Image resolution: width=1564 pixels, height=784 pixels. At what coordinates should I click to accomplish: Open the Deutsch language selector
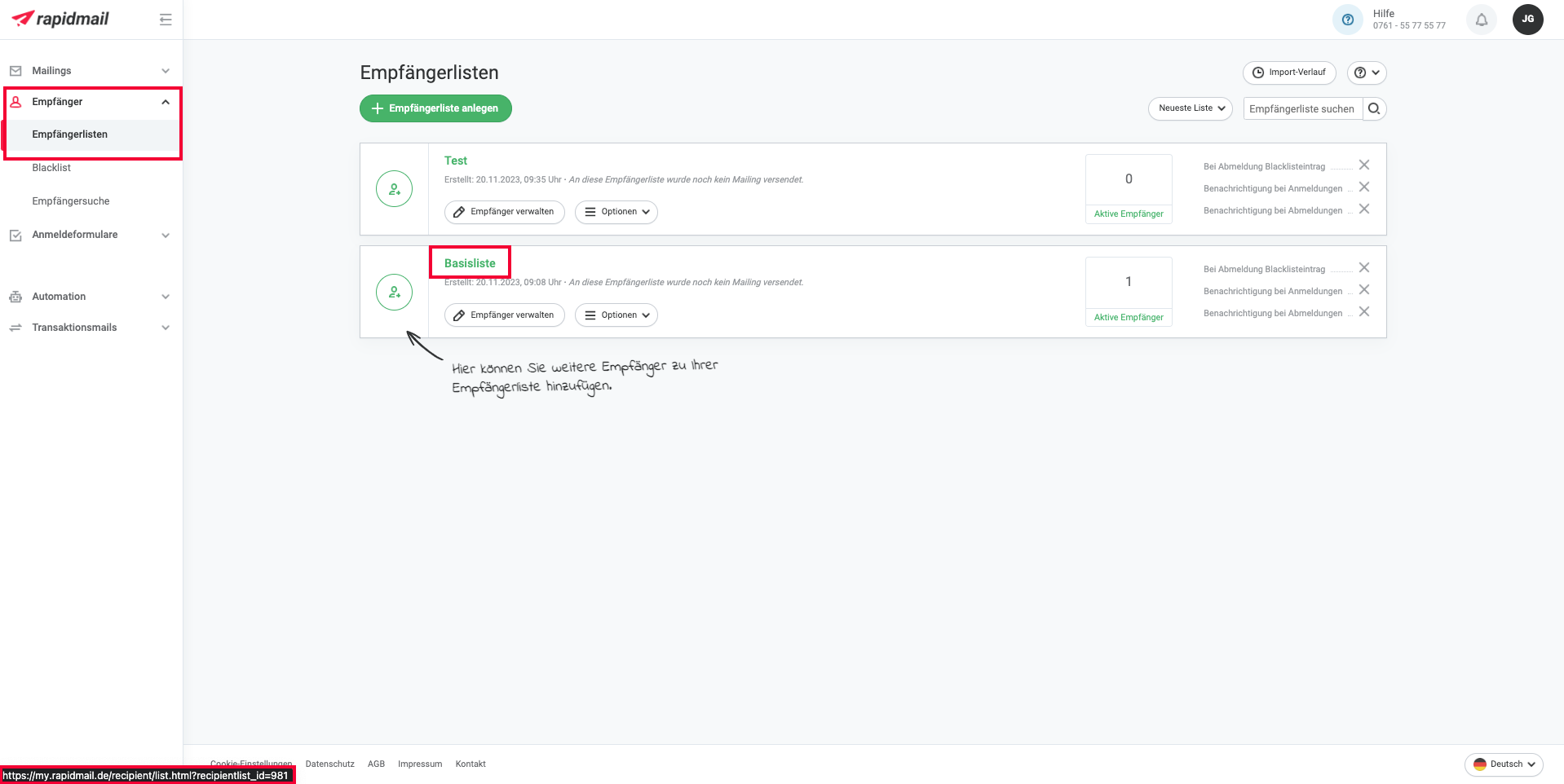(1503, 764)
